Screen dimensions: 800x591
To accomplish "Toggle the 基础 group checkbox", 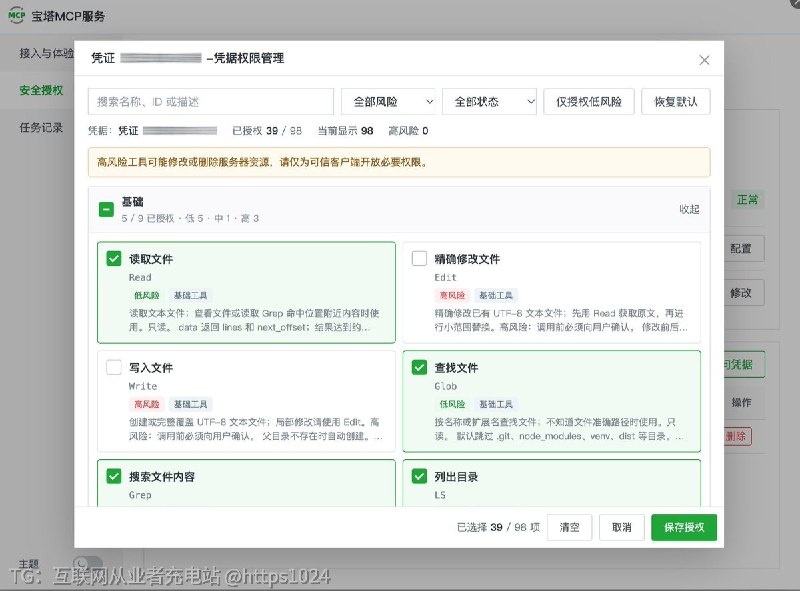I will pyautogui.click(x=106, y=209).
